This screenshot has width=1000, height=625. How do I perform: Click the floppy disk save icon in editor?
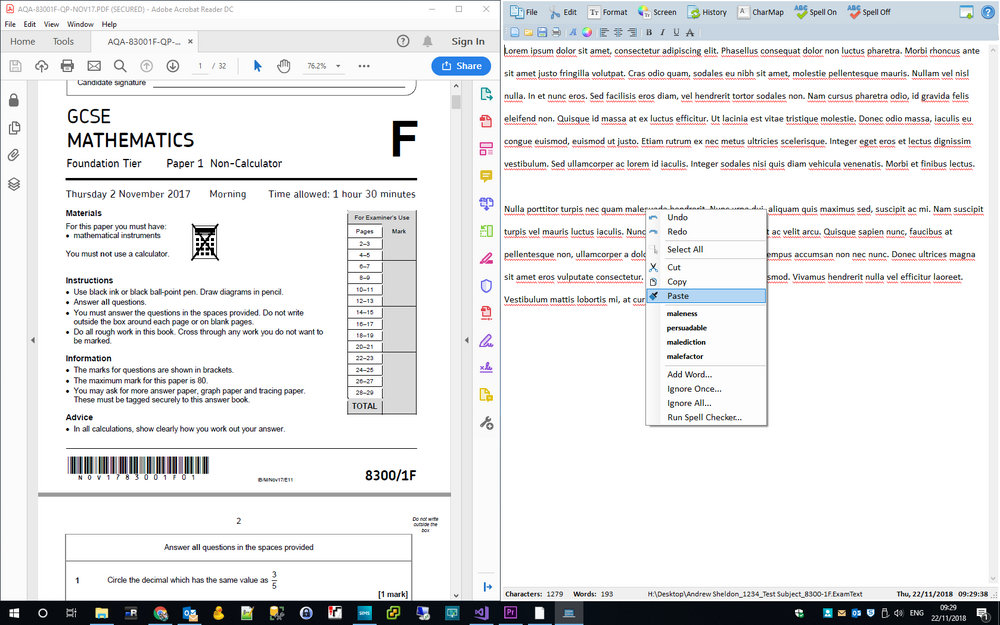point(542,32)
